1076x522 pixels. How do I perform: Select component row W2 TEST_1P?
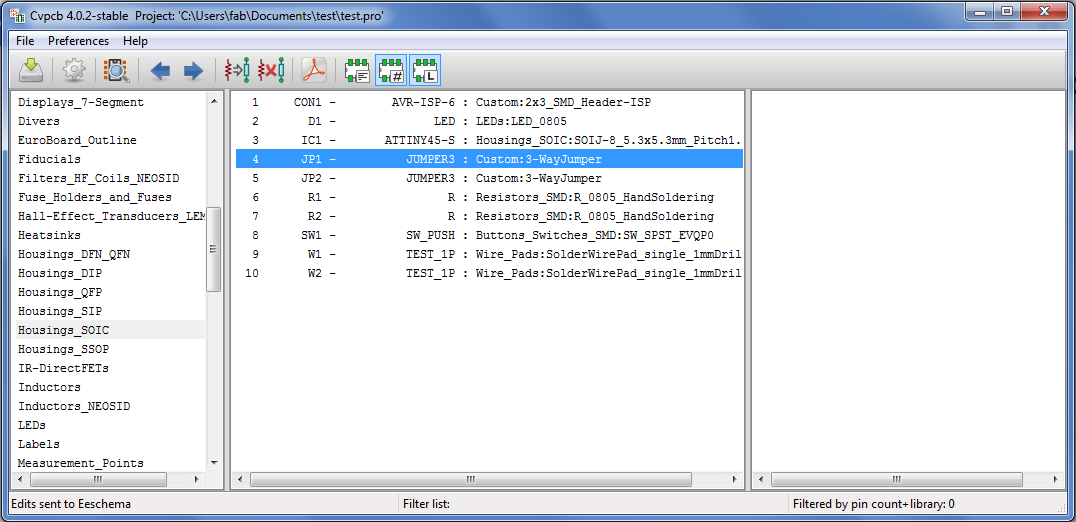(489, 274)
